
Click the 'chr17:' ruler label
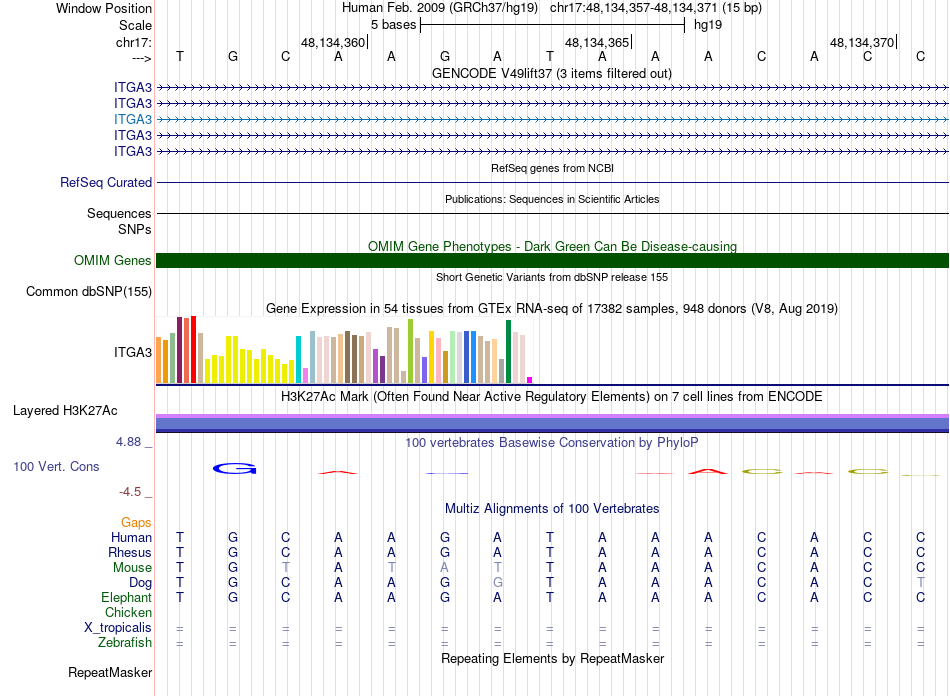click(x=133, y=42)
